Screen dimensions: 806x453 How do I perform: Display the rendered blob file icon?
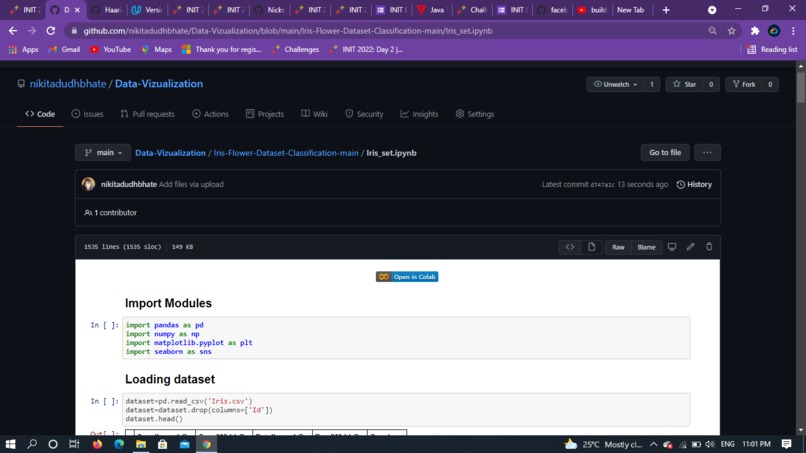tap(591, 247)
